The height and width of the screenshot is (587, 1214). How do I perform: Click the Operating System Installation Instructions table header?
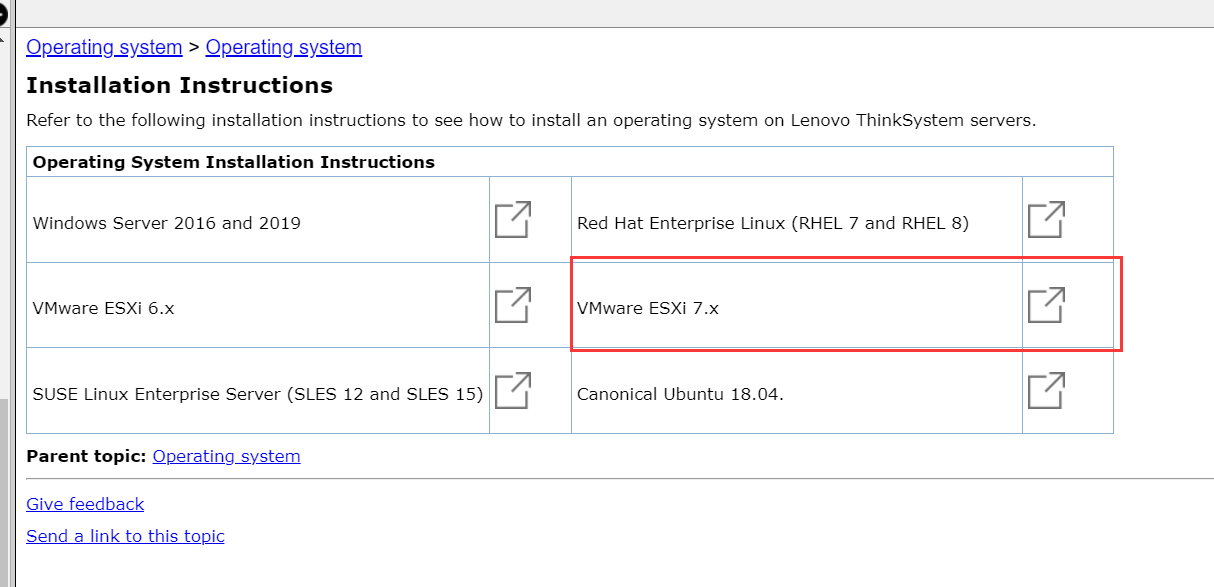click(x=234, y=162)
